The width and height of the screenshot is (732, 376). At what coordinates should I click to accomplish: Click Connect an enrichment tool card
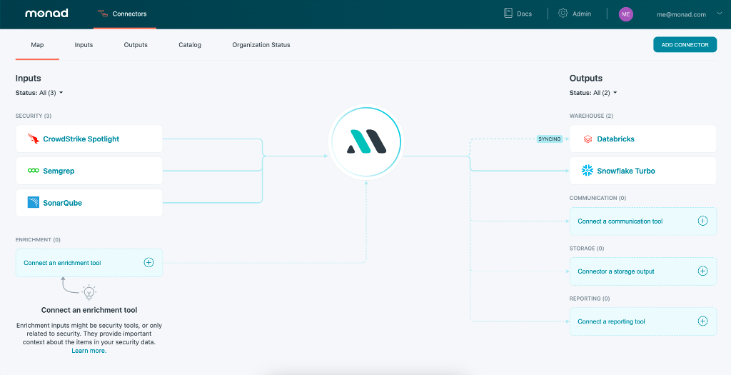89,262
